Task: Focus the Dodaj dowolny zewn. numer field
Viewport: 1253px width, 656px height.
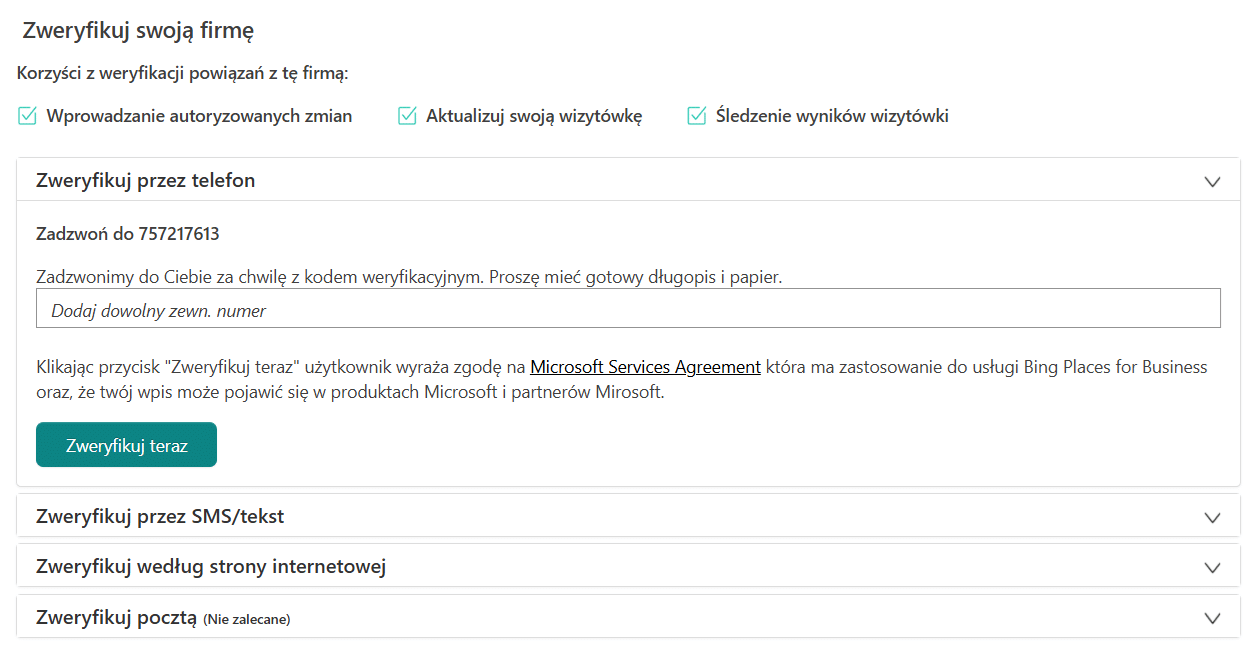Action: pyautogui.click(x=628, y=309)
